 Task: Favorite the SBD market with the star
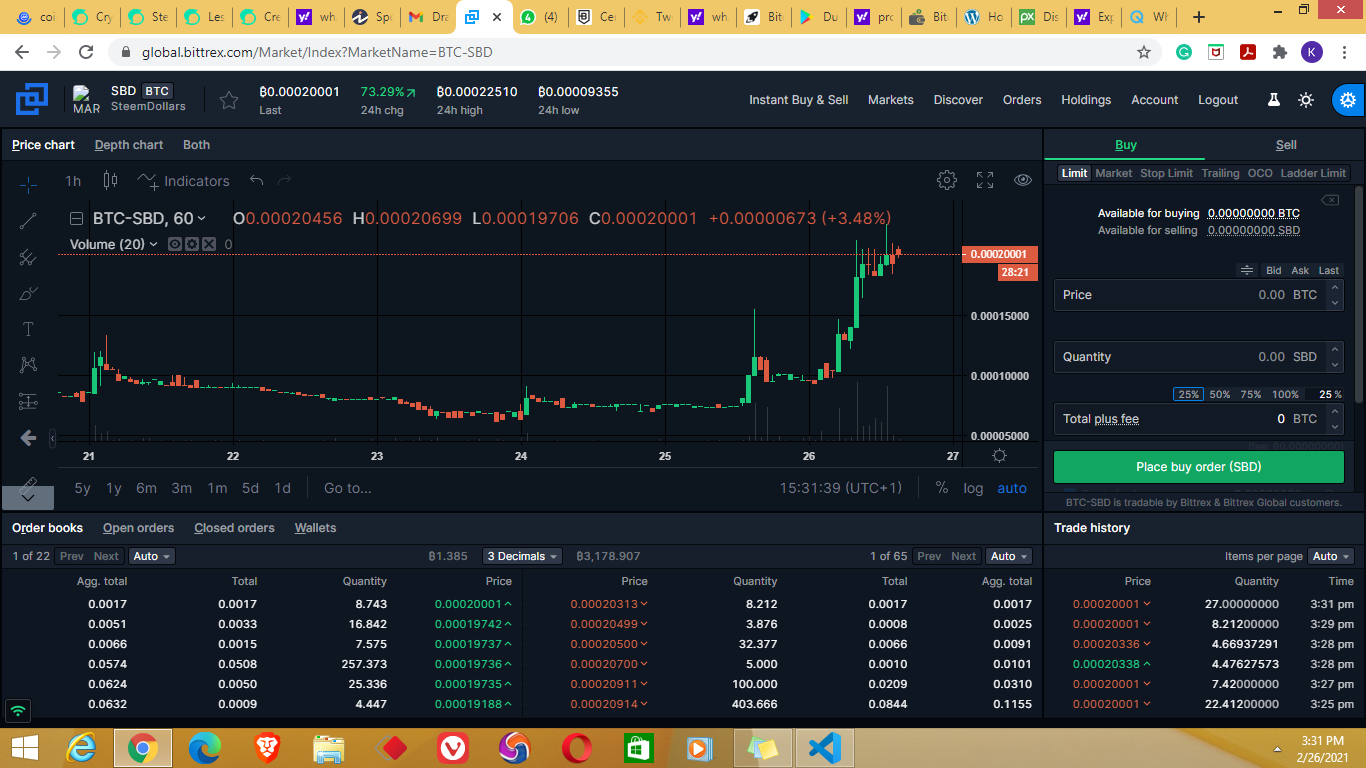point(229,100)
